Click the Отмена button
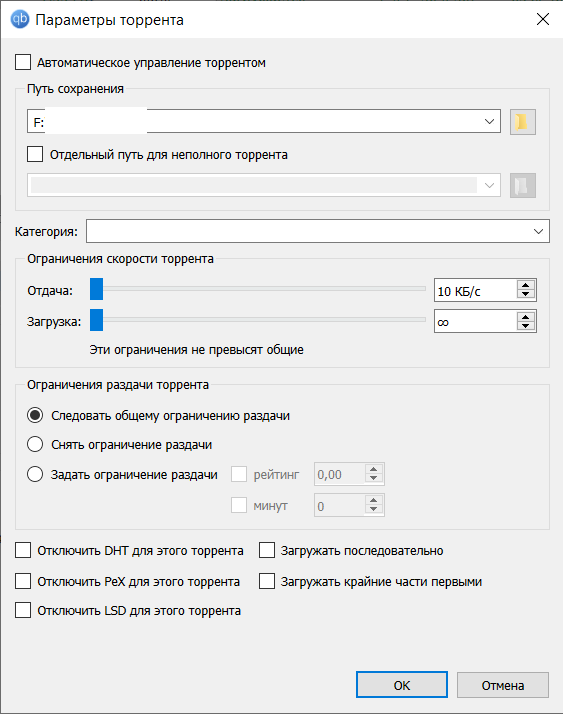Viewport: 563px width, 715px height. coord(503,685)
